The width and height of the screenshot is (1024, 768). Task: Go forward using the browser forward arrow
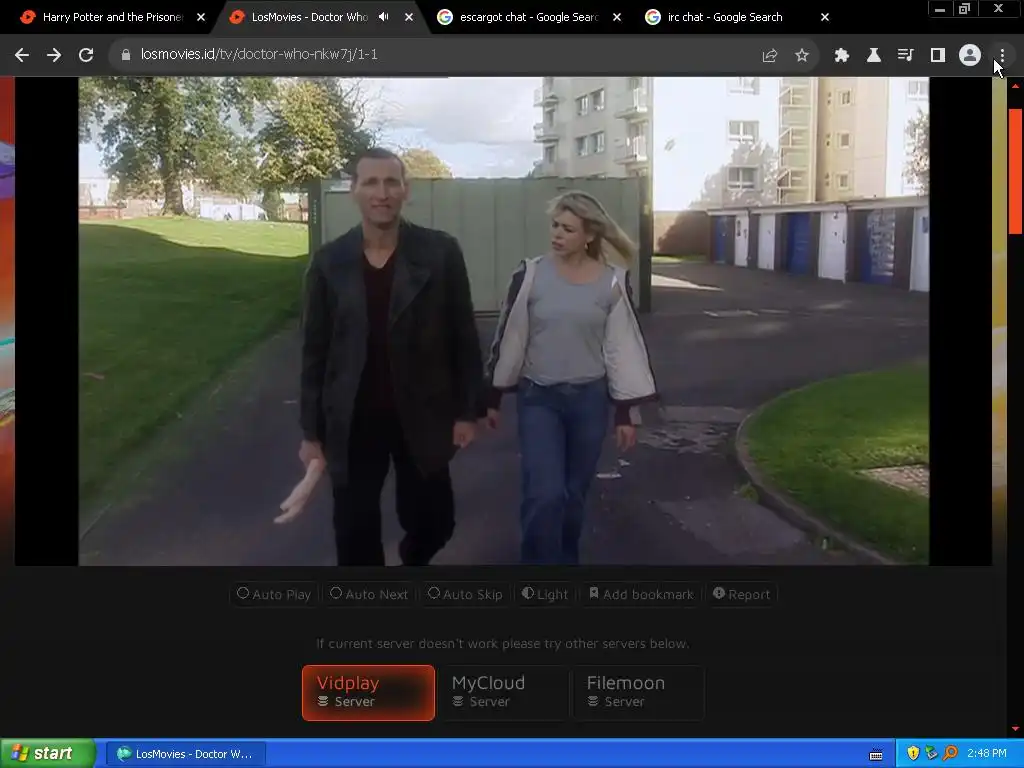click(54, 55)
